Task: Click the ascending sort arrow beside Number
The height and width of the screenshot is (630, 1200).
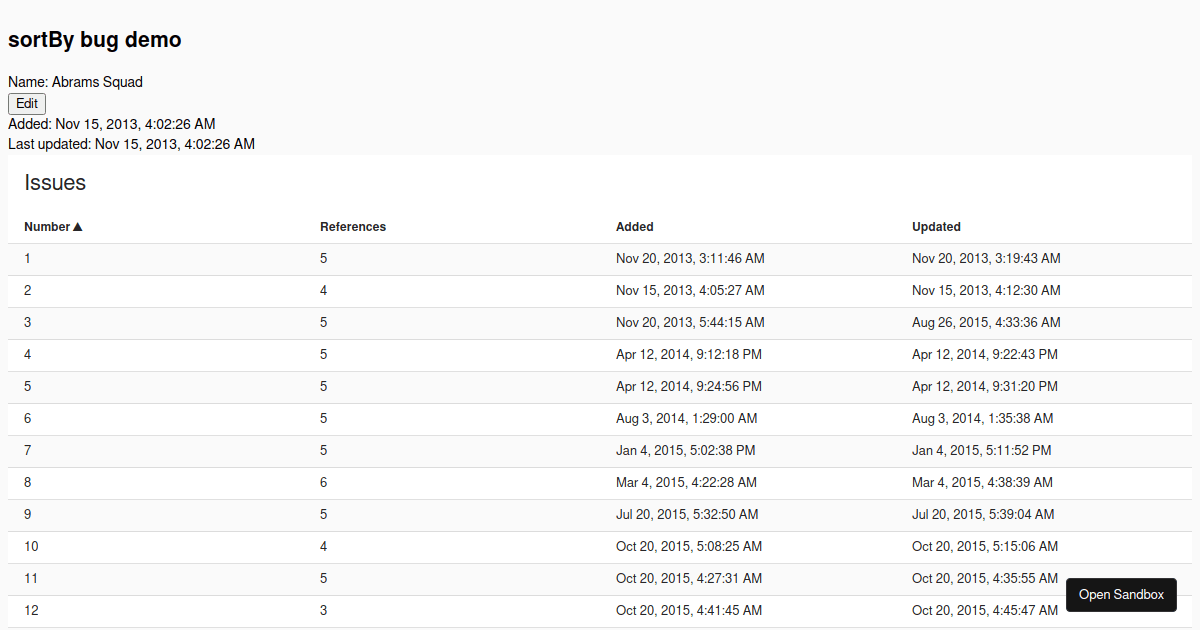Action: 78,227
